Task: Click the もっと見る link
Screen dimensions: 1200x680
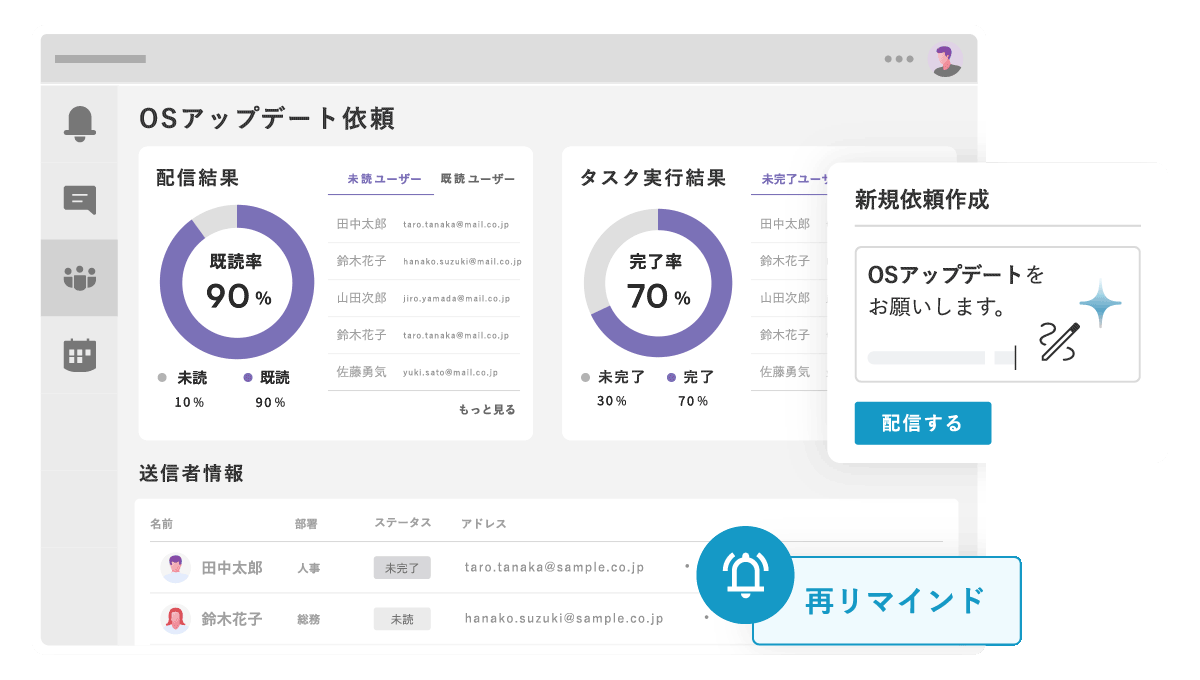Action: tap(487, 410)
